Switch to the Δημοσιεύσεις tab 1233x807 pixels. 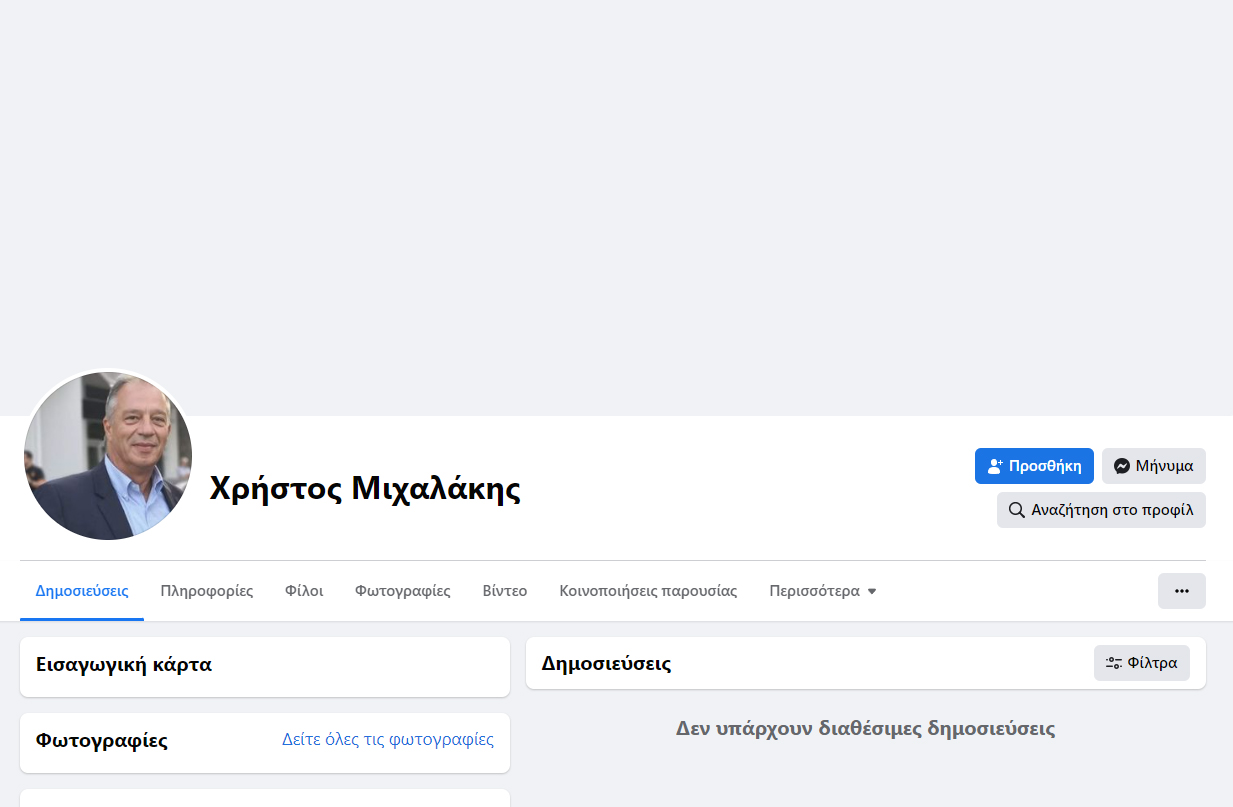pyautogui.click(x=82, y=591)
